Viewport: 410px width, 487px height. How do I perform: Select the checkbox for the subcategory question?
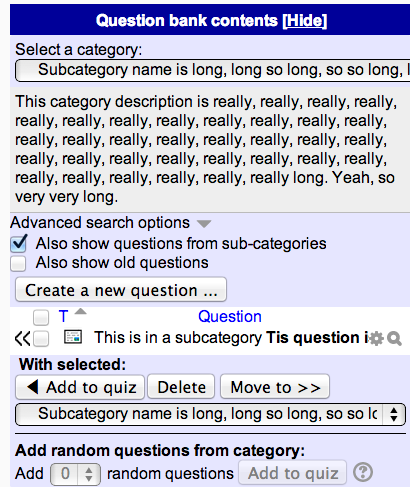pos(41,339)
